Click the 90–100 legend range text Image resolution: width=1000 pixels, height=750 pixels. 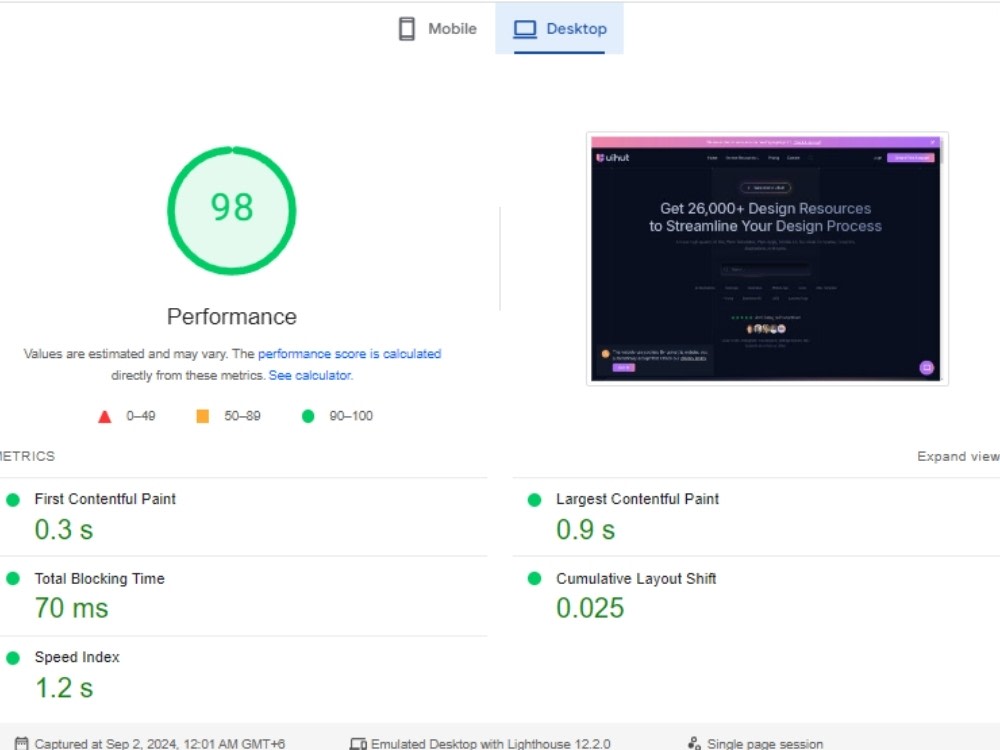coord(351,416)
